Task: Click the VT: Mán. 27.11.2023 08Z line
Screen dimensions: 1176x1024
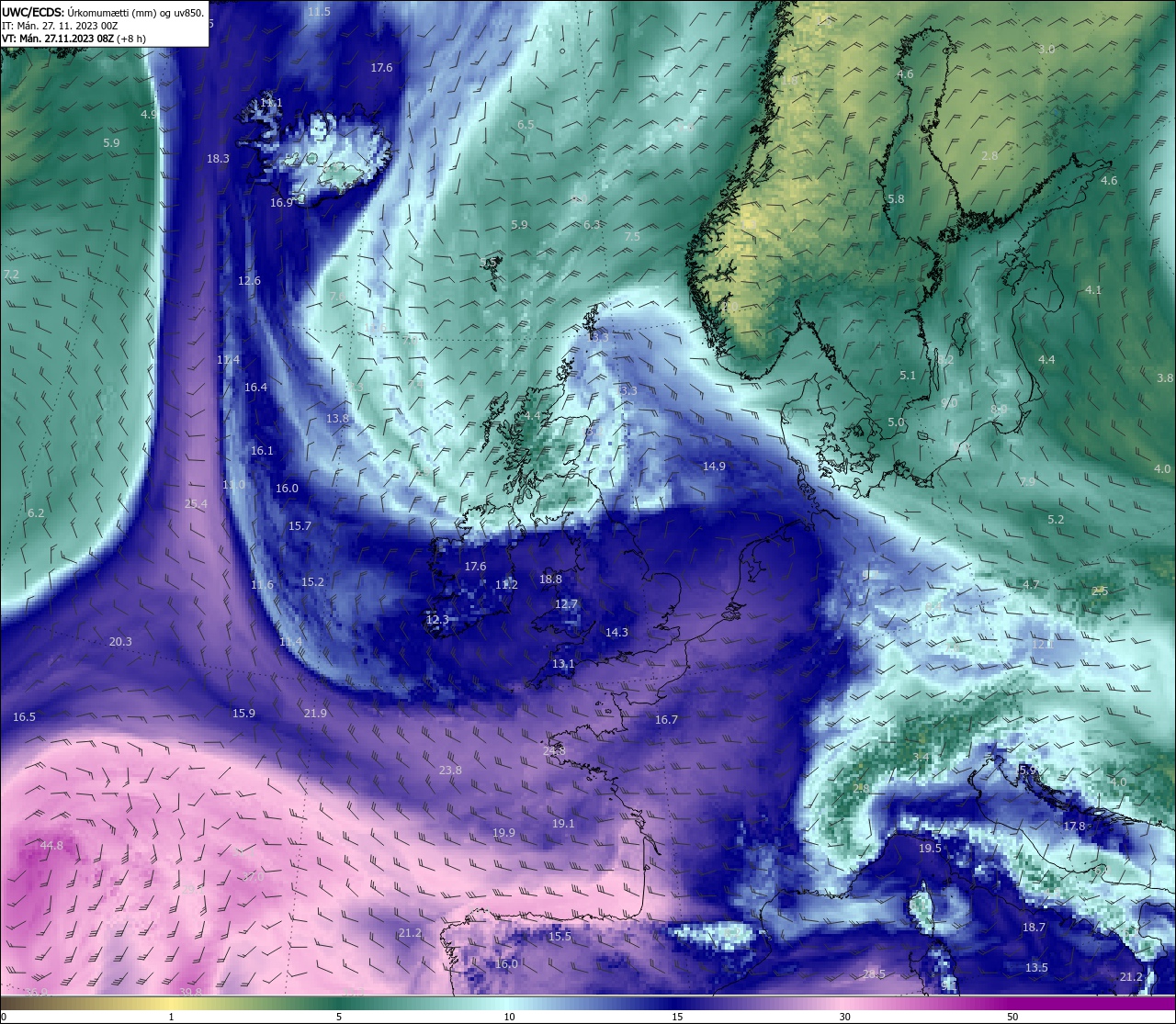Action: 73,39
